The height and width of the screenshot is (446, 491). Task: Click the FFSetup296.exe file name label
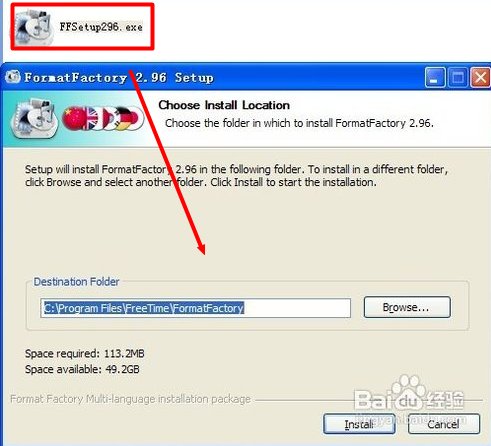(x=101, y=27)
